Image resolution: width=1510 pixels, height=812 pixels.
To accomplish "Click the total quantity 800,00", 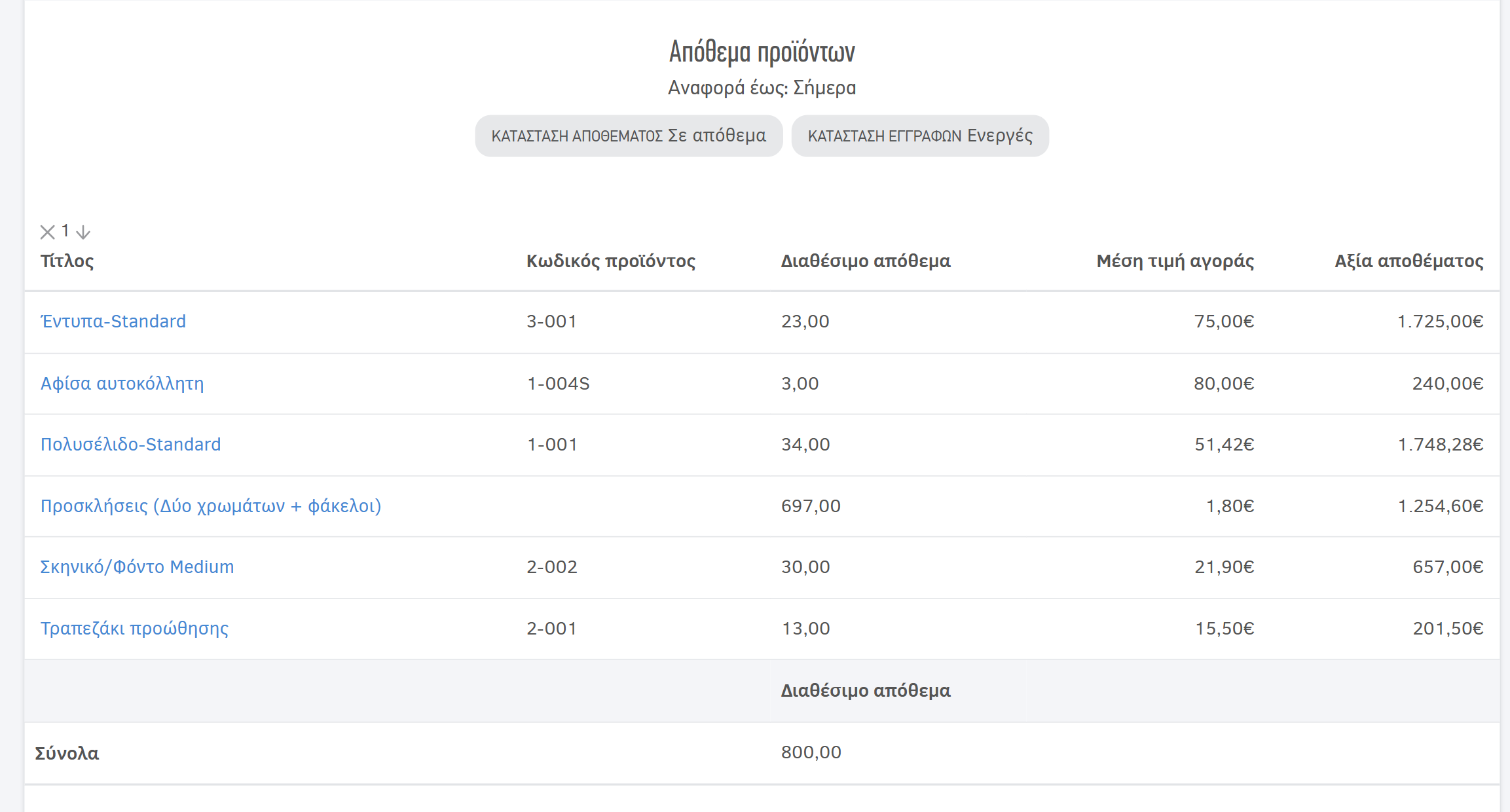I will [811, 752].
